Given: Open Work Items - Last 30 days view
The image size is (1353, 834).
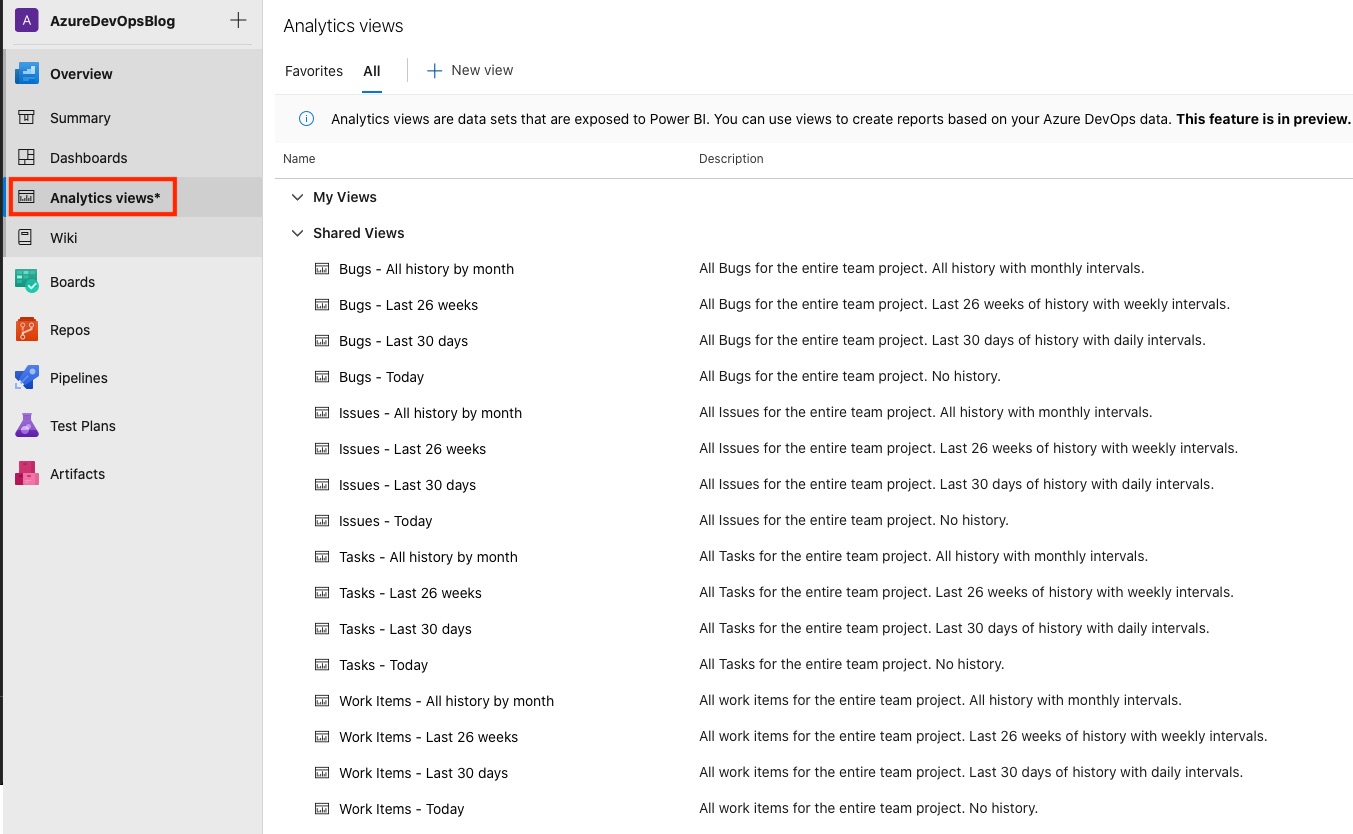Looking at the screenshot, I should click(x=423, y=773).
